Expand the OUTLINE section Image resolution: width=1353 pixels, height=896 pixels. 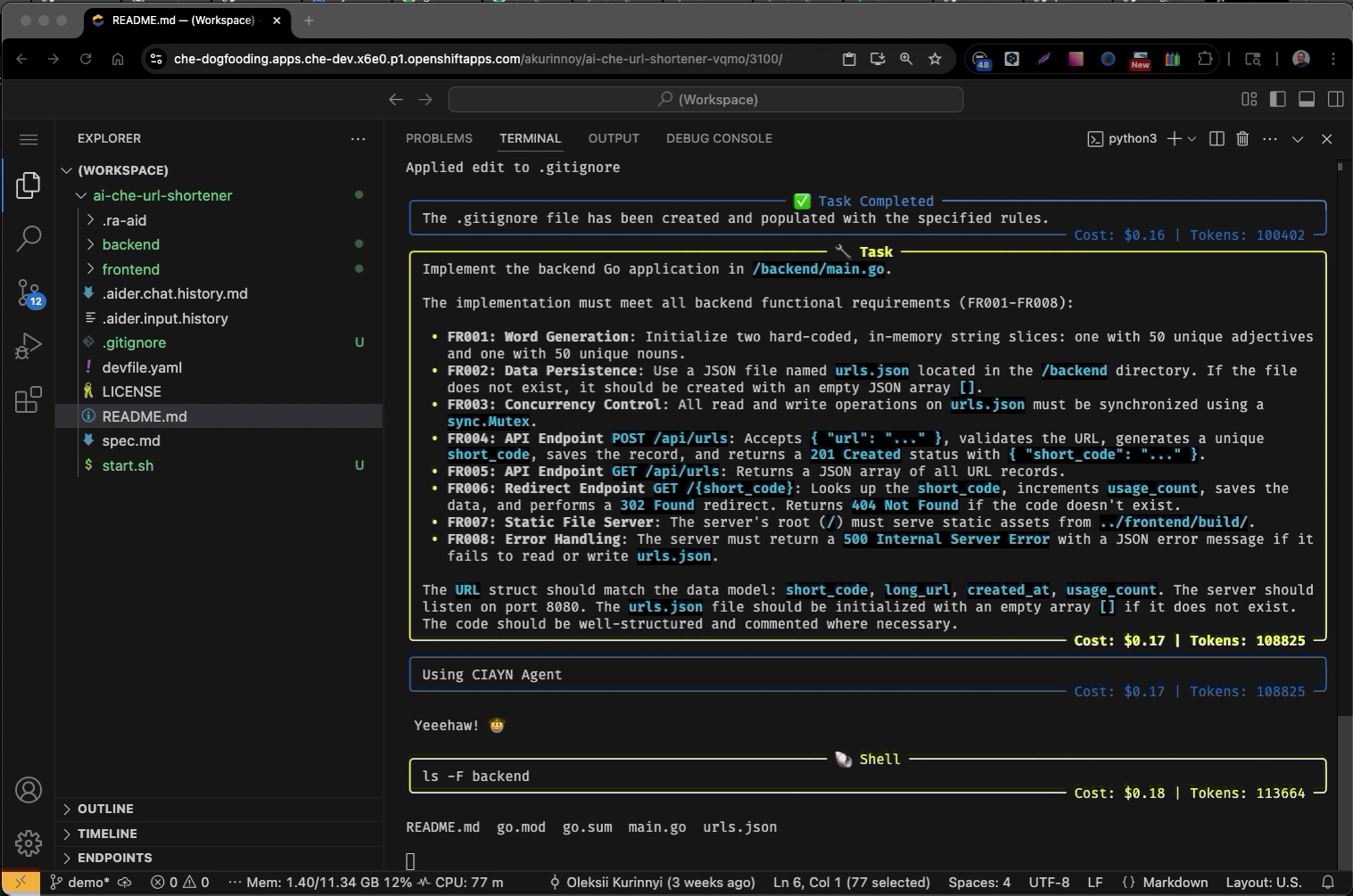pos(105,809)
